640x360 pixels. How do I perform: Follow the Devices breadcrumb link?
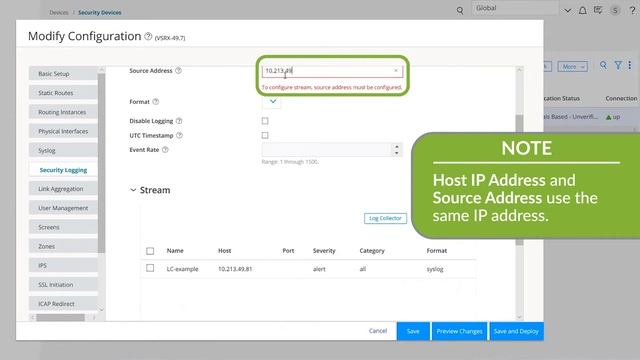pos(59,13)
